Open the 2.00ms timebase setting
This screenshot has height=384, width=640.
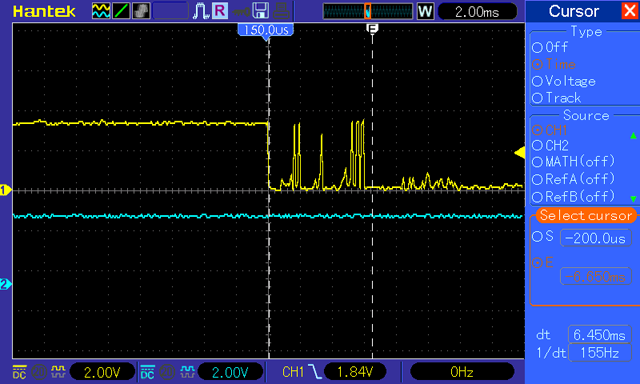[477, 11]
